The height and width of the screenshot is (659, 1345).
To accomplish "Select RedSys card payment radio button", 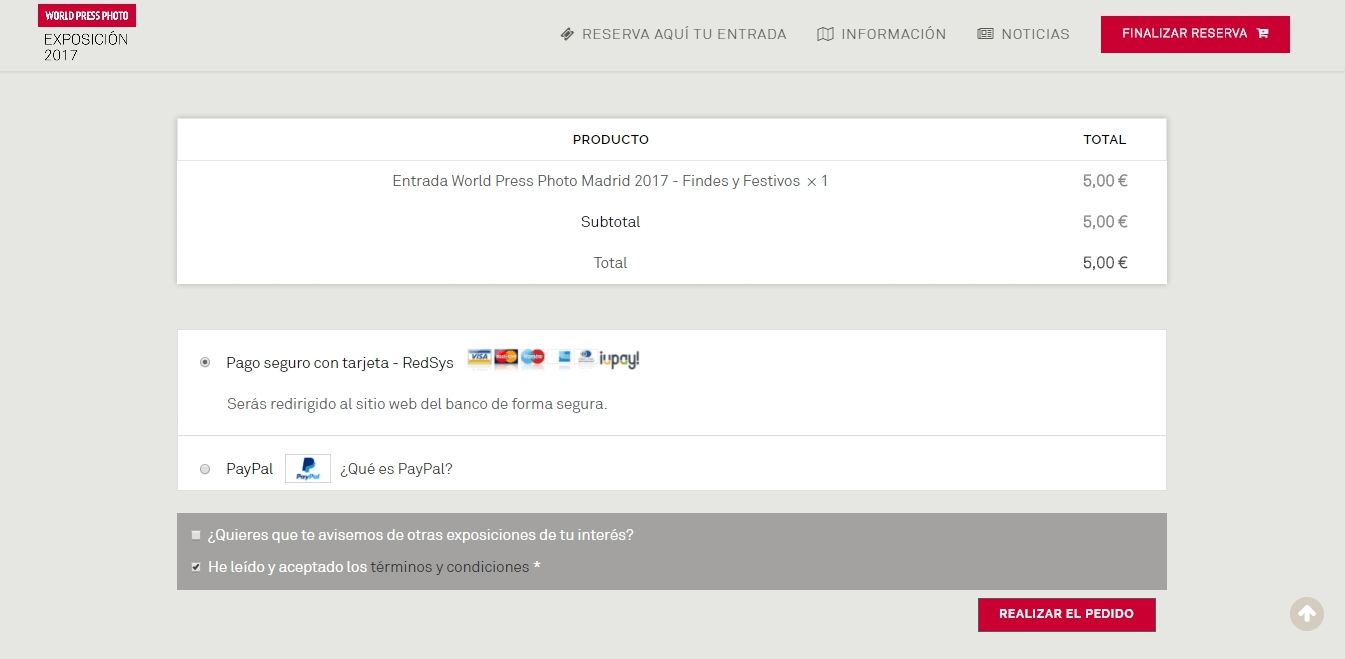I will point(205,362).
